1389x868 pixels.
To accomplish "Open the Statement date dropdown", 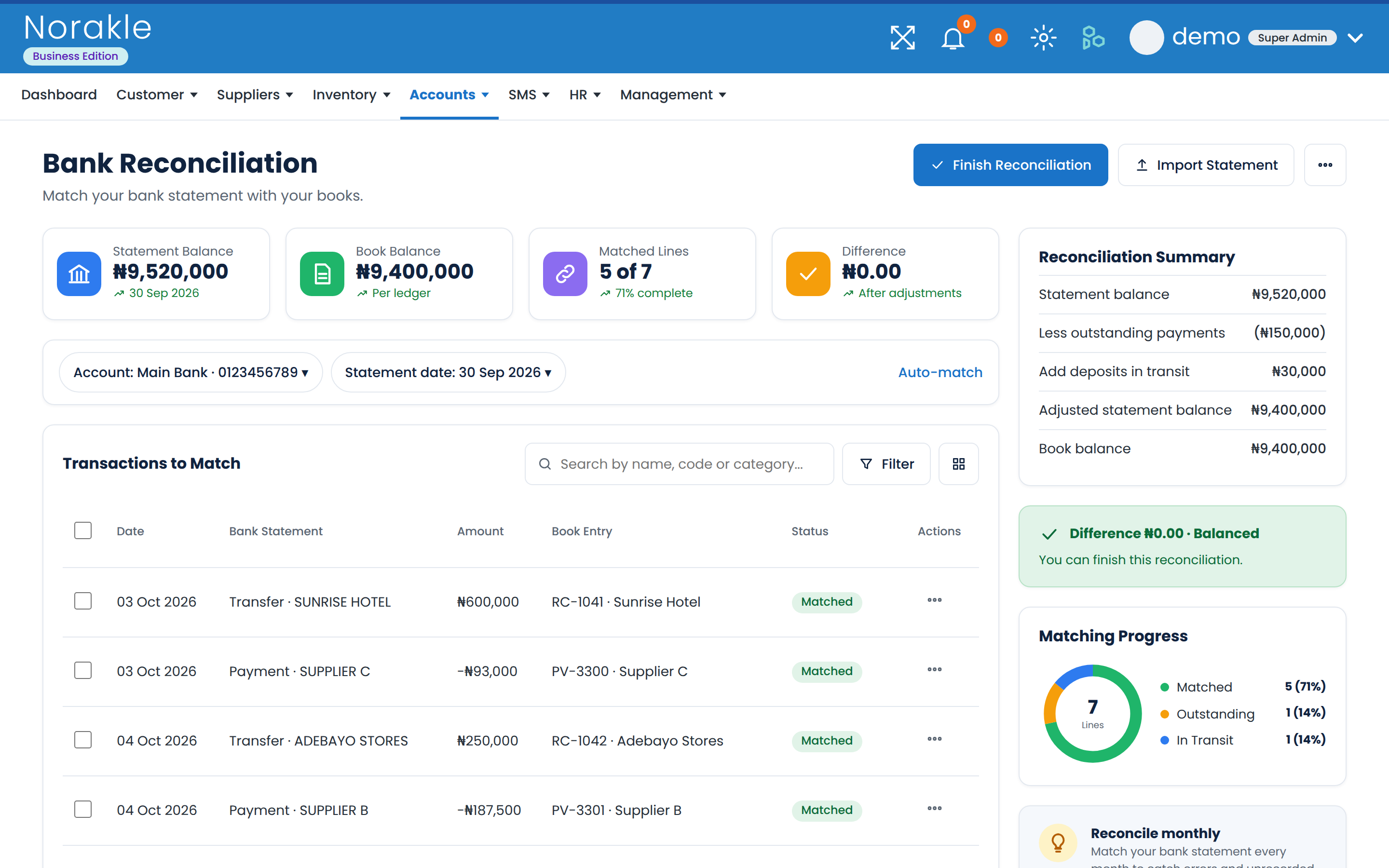I will click(x=448, y=373).
